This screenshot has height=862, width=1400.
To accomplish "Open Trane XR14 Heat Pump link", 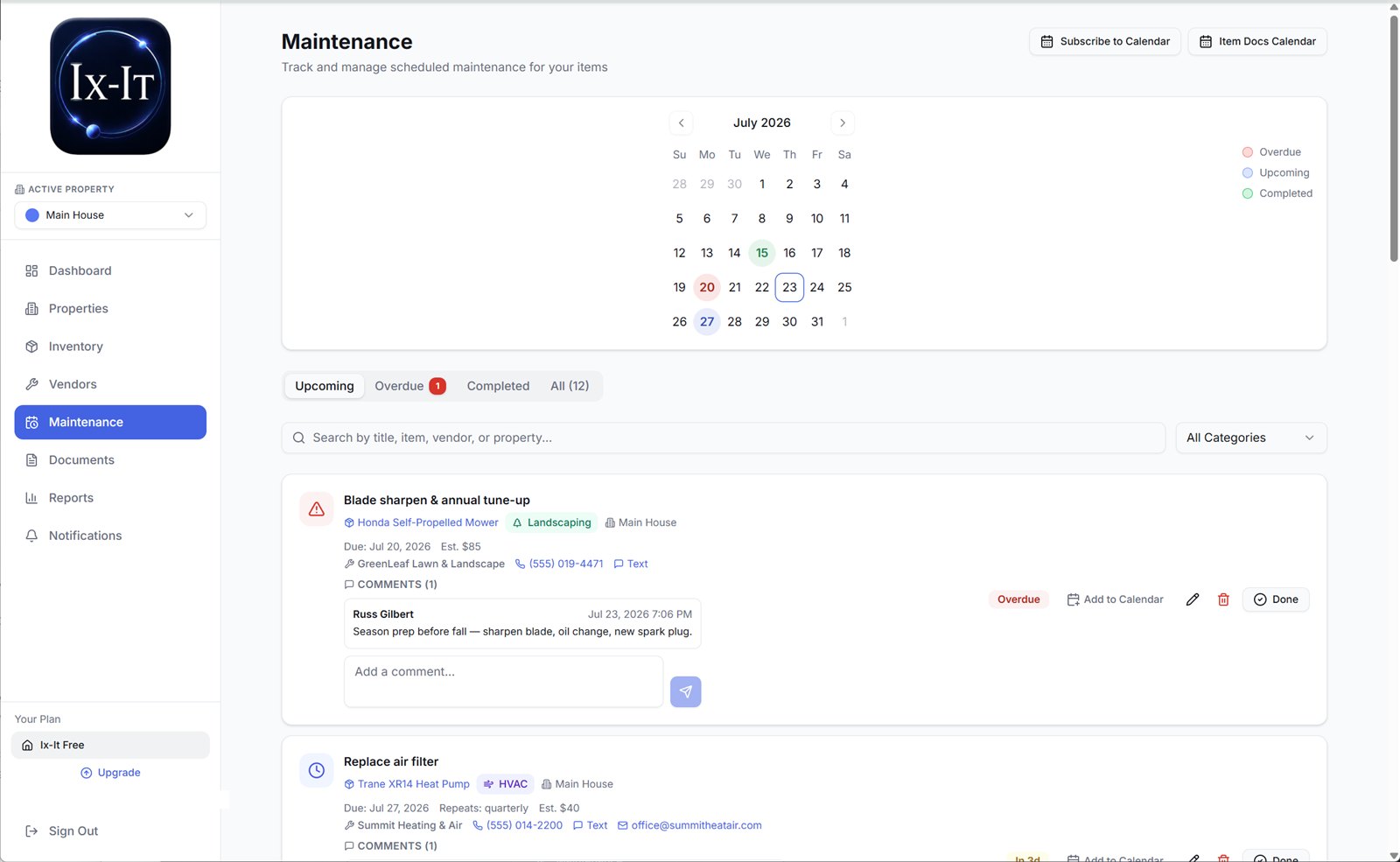I will tap(407, 784).
